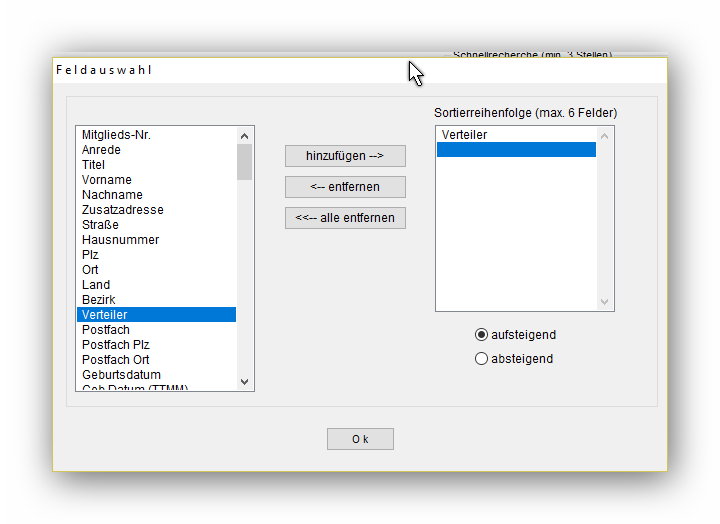This screenshot has height=524, width=720.
Task: Click <<-- alle entfernen button
Action: click(x=345, y=218)
